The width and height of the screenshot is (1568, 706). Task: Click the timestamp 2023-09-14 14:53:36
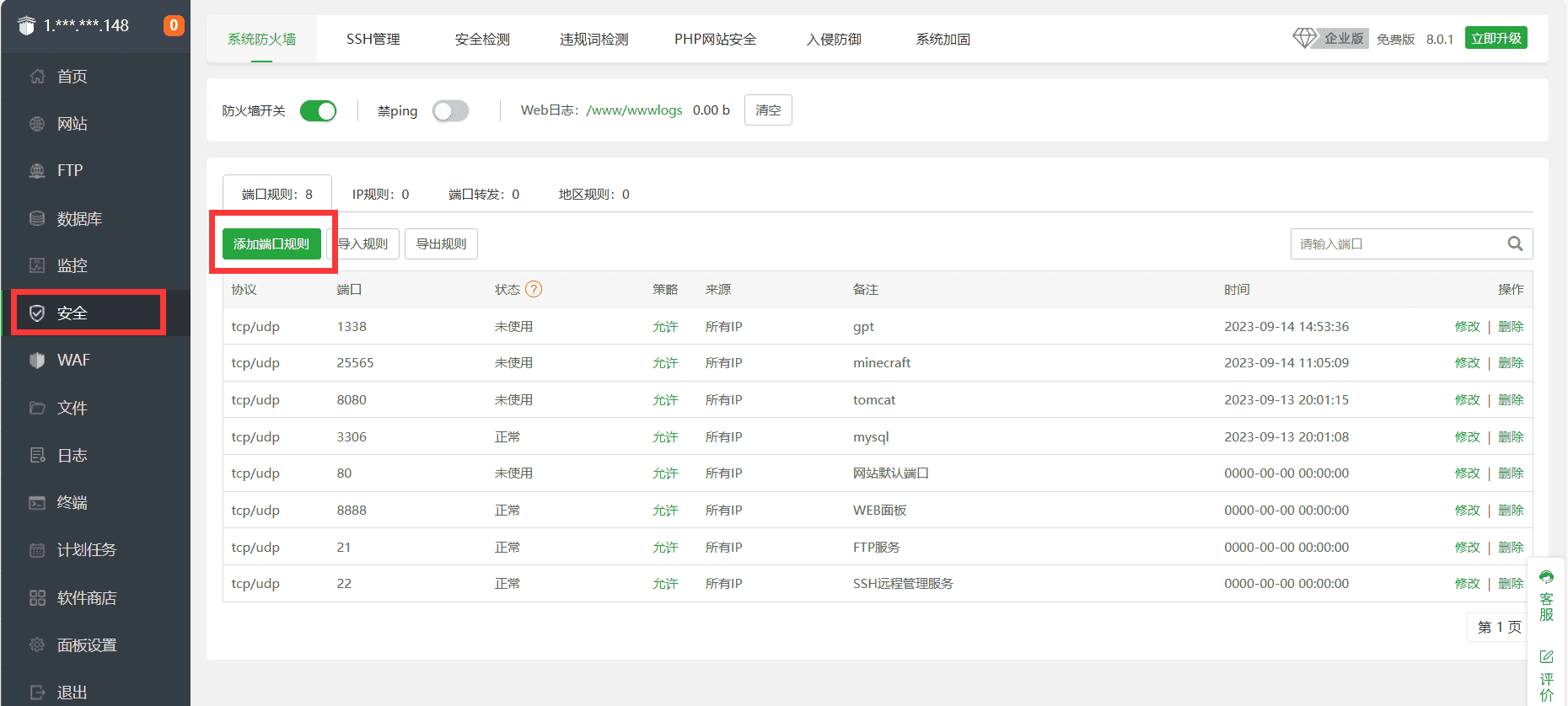[1286, 326]
